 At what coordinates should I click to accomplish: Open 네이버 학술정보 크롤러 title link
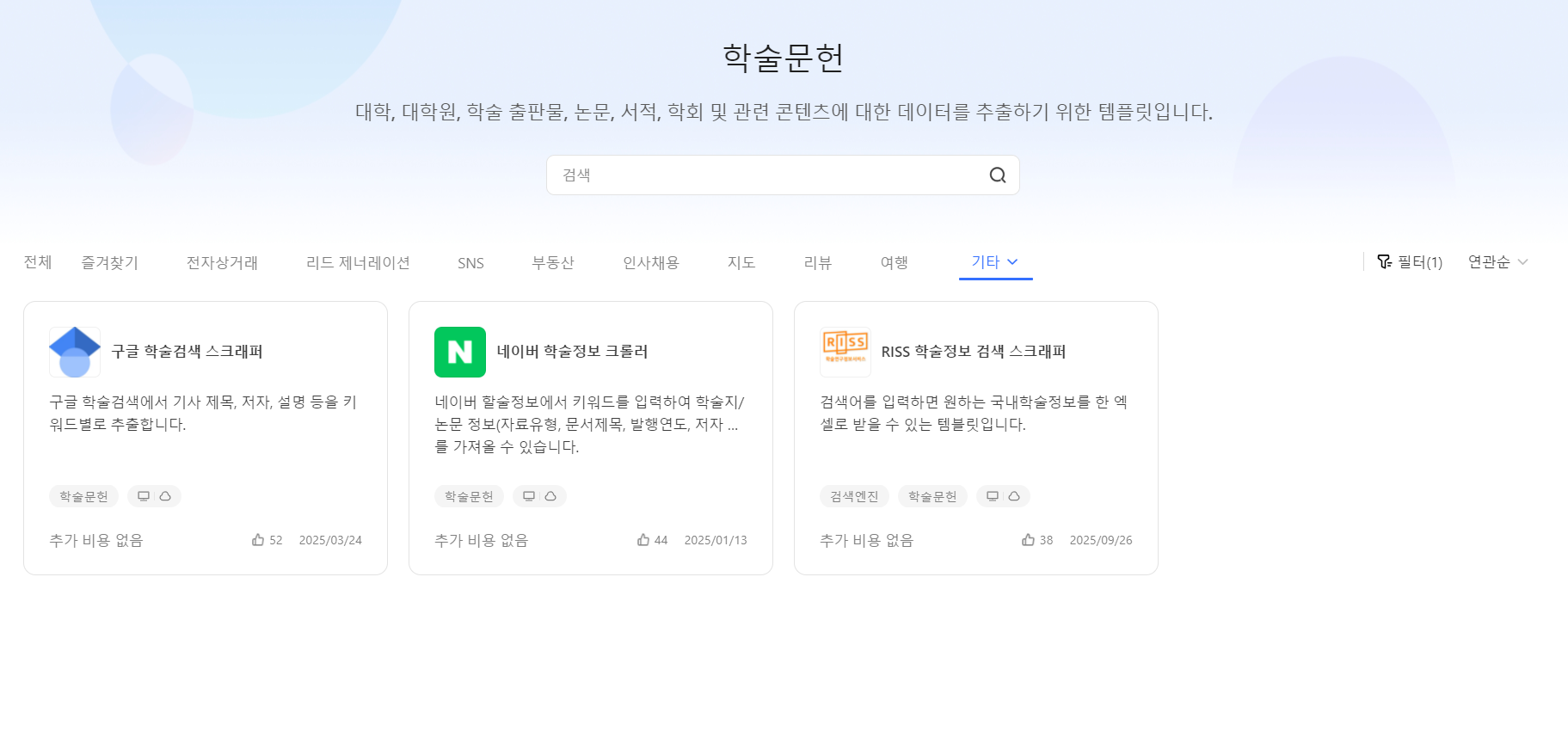572,352
